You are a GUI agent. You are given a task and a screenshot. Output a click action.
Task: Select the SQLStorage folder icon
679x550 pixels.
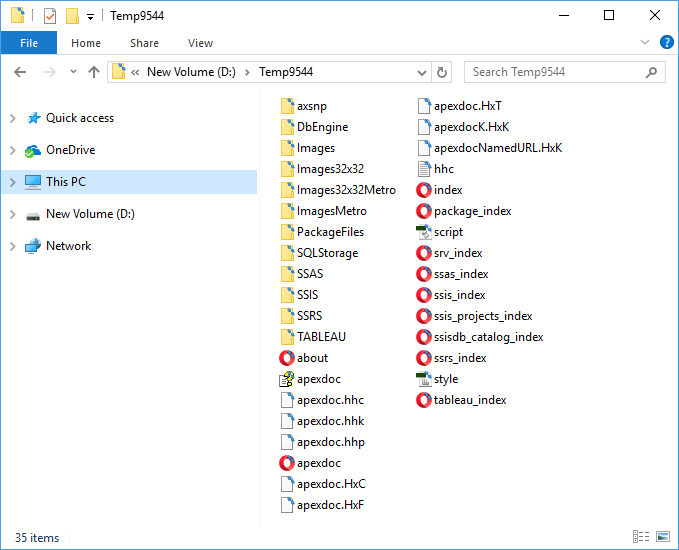point(287,253)
